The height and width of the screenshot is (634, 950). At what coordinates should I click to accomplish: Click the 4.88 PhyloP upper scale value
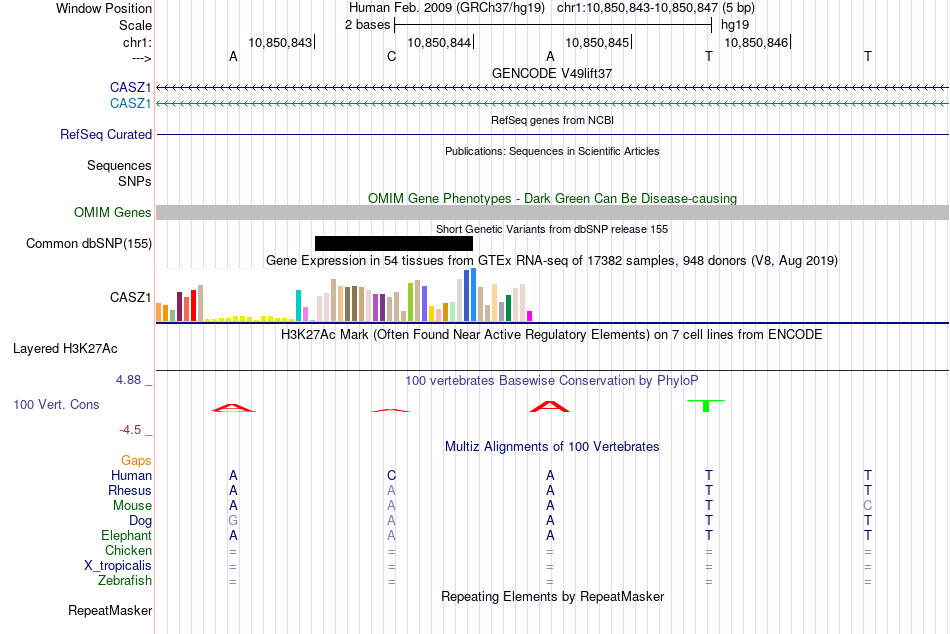pos(128,380)
